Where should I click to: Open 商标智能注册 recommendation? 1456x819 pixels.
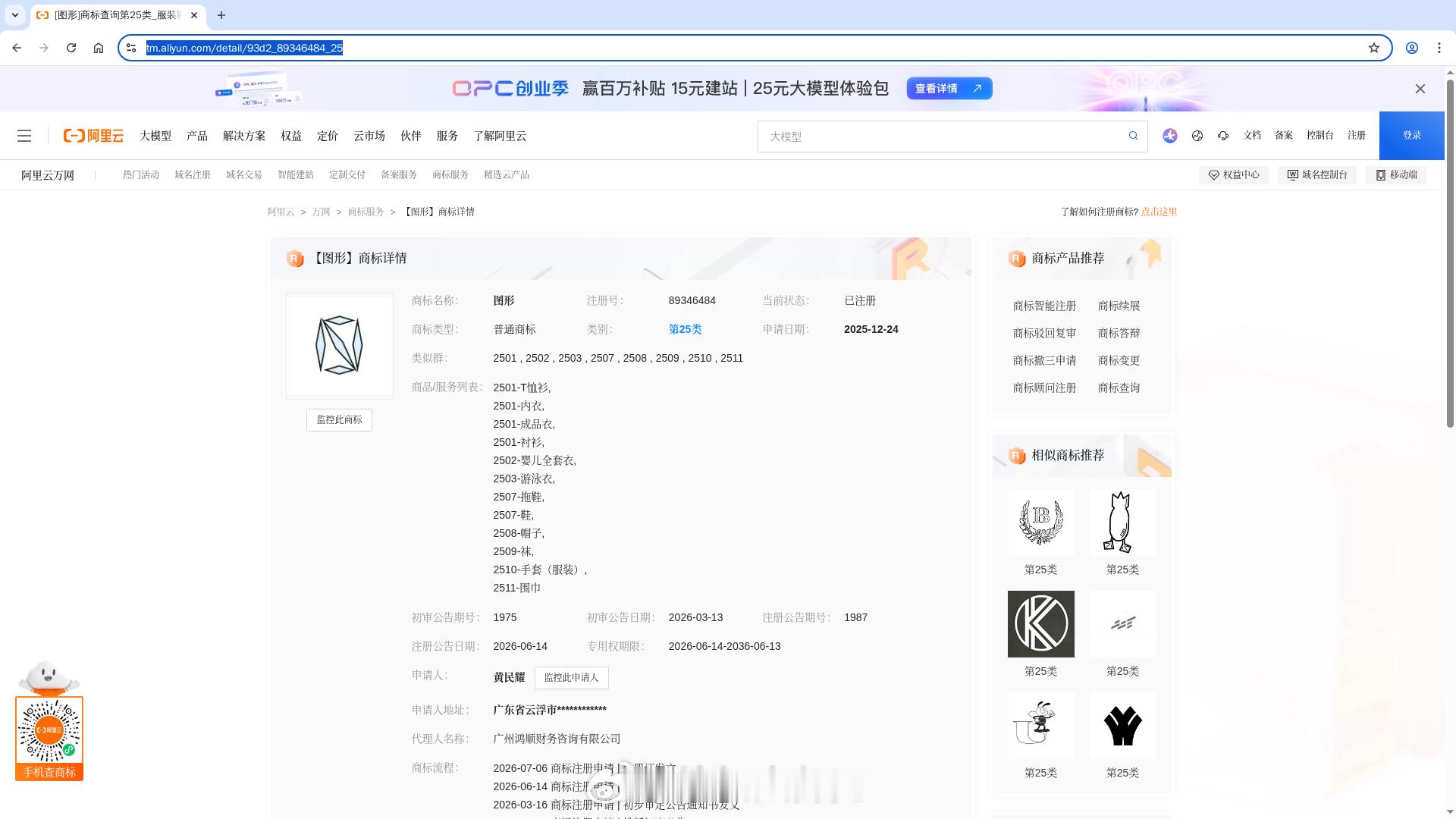coord(1044,306)
